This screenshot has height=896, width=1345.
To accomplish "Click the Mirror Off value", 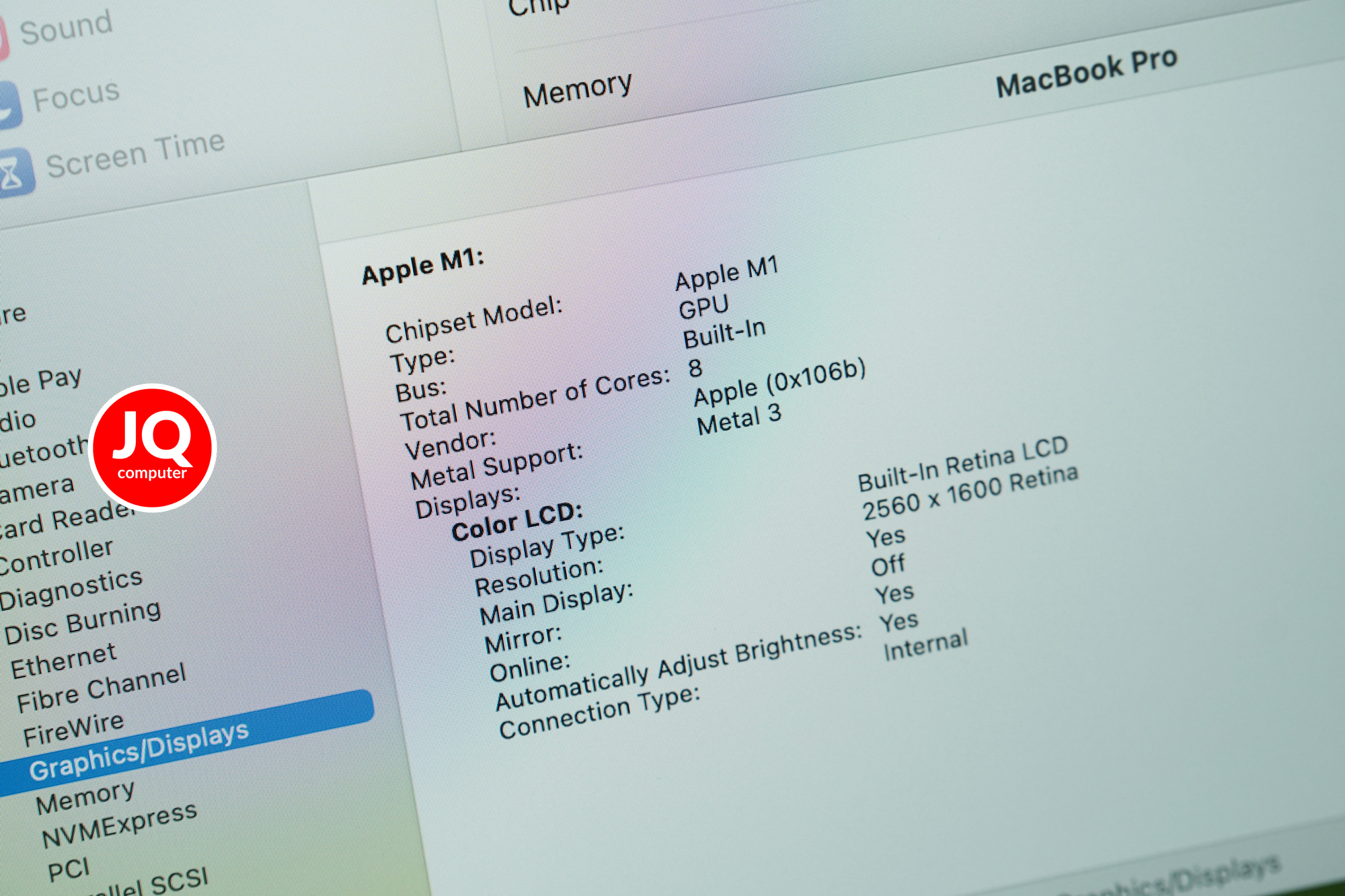I will point(888,565).
